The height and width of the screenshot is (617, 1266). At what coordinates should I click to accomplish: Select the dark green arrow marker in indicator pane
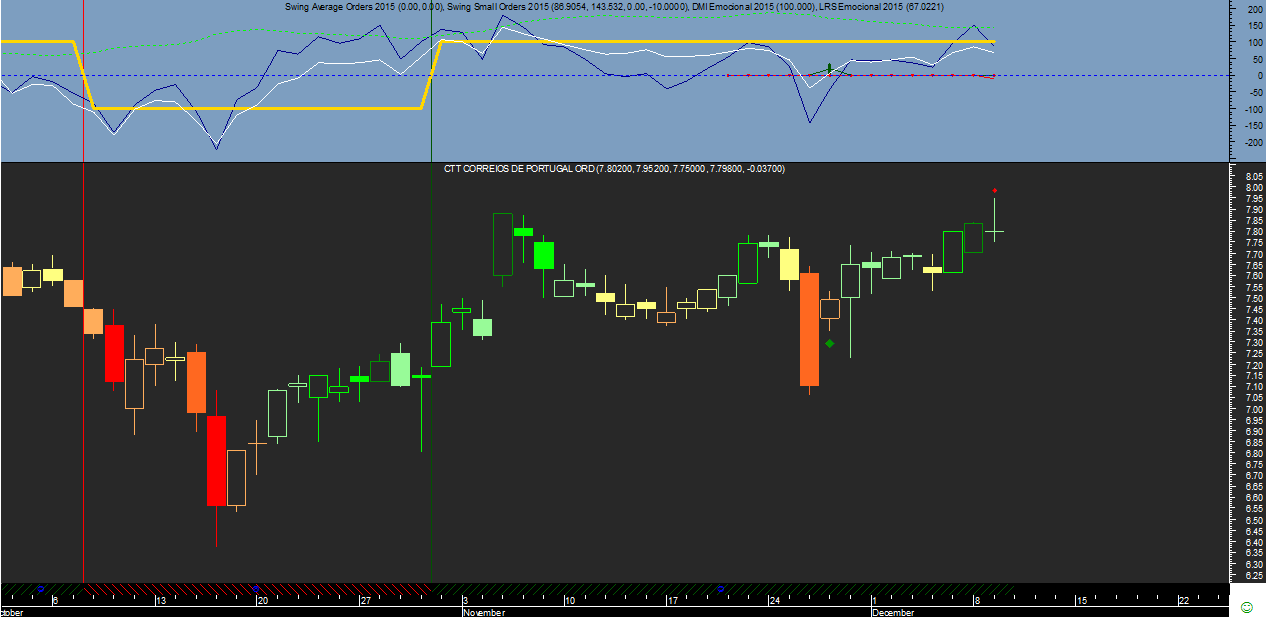click(829, 68)
